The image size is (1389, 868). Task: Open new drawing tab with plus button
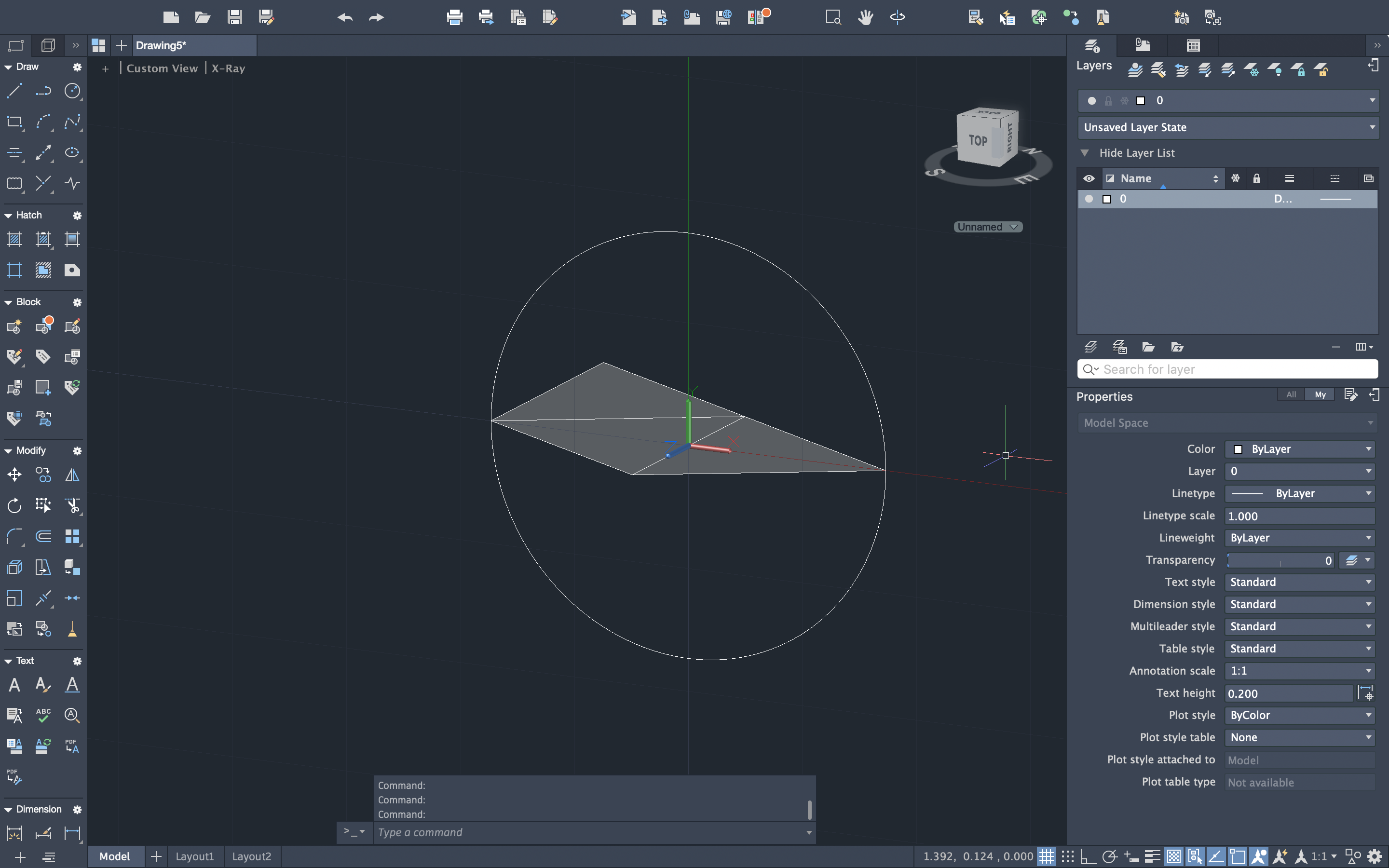tap(121, 45)
